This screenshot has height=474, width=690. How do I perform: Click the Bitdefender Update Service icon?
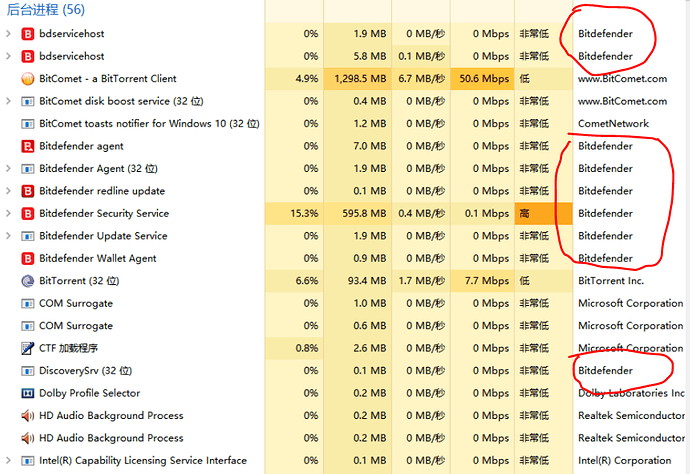tap(27, 236)
